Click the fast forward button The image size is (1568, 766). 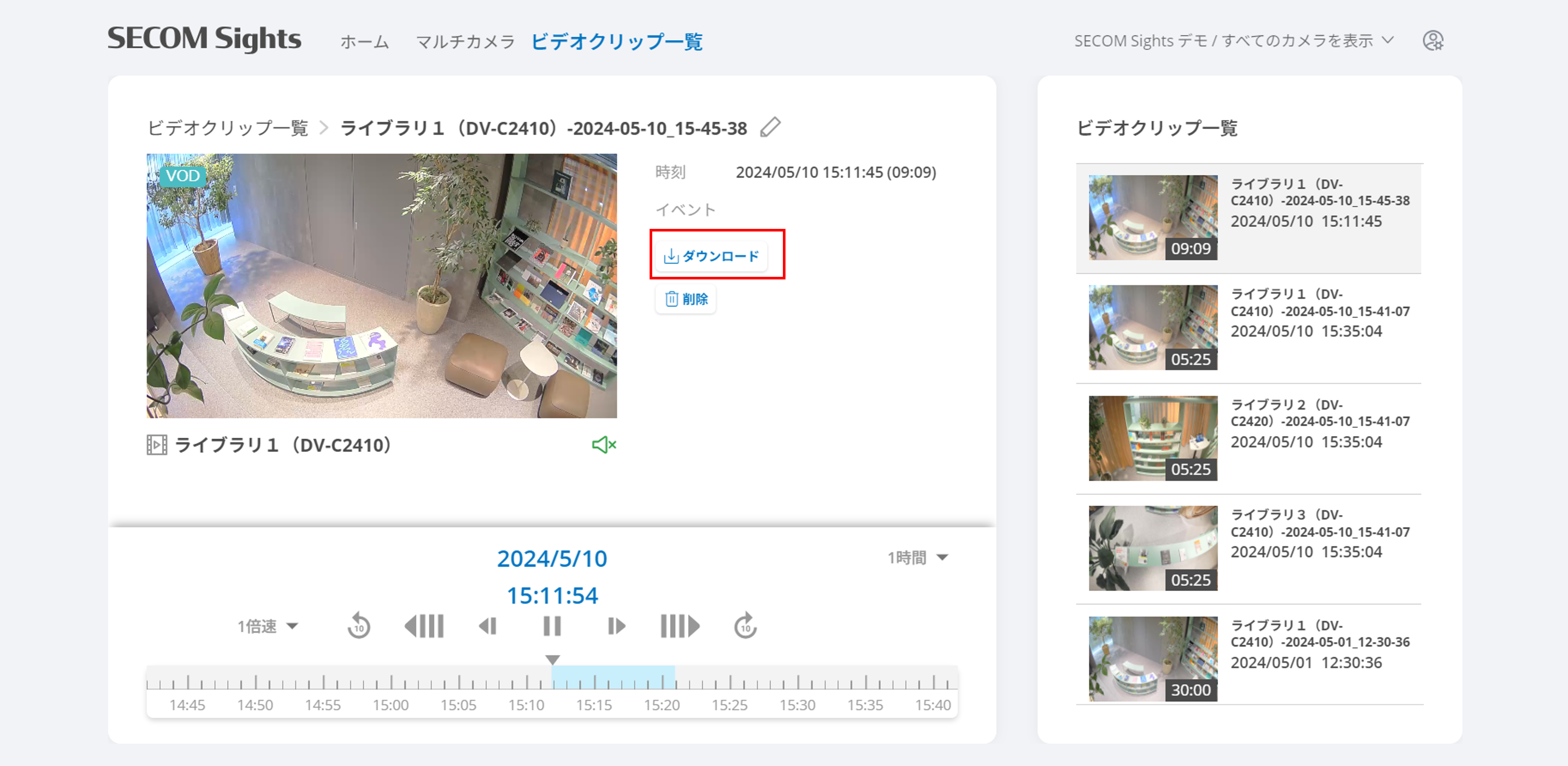(680, 626)
